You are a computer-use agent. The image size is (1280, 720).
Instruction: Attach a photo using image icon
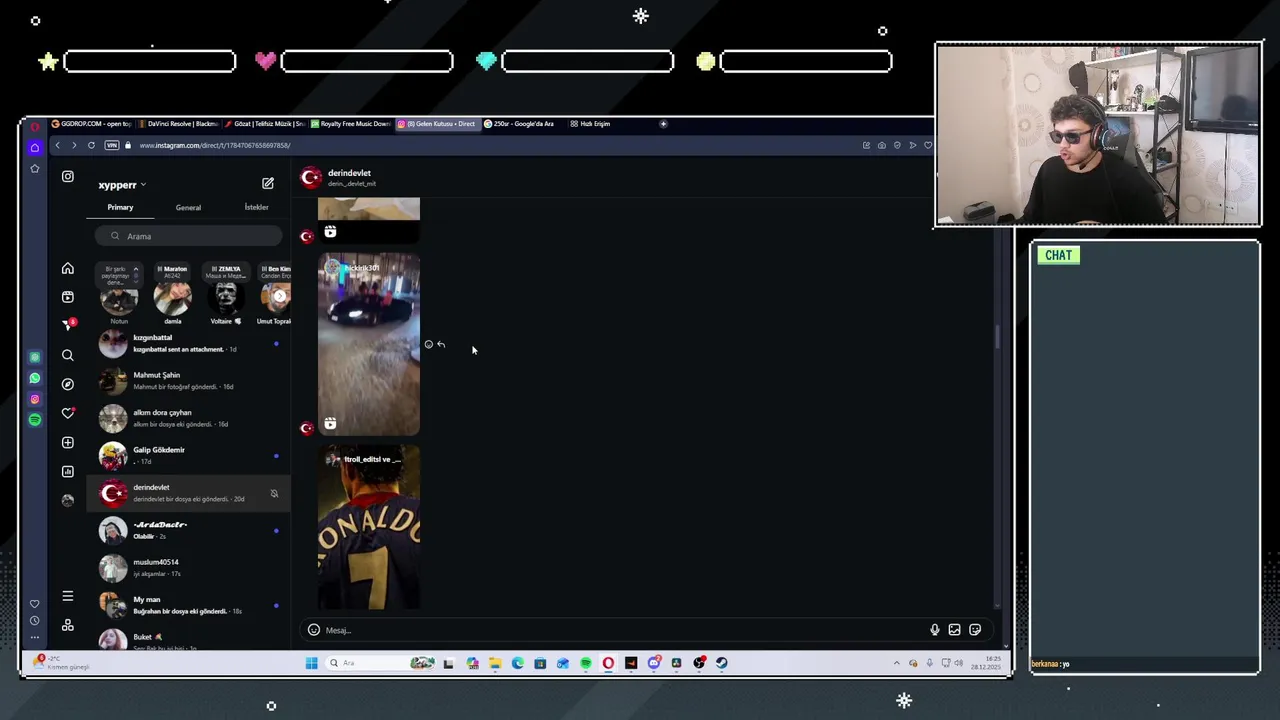tap(955, 630)
